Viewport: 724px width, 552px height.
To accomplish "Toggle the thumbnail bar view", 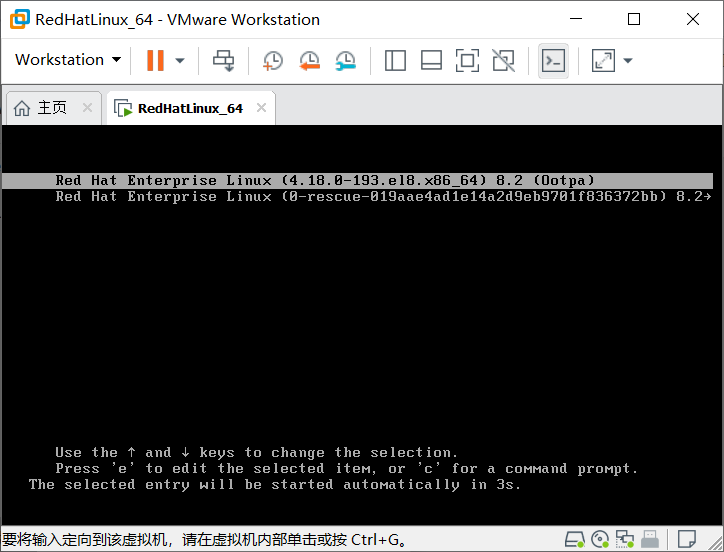I will click(431, 61).
